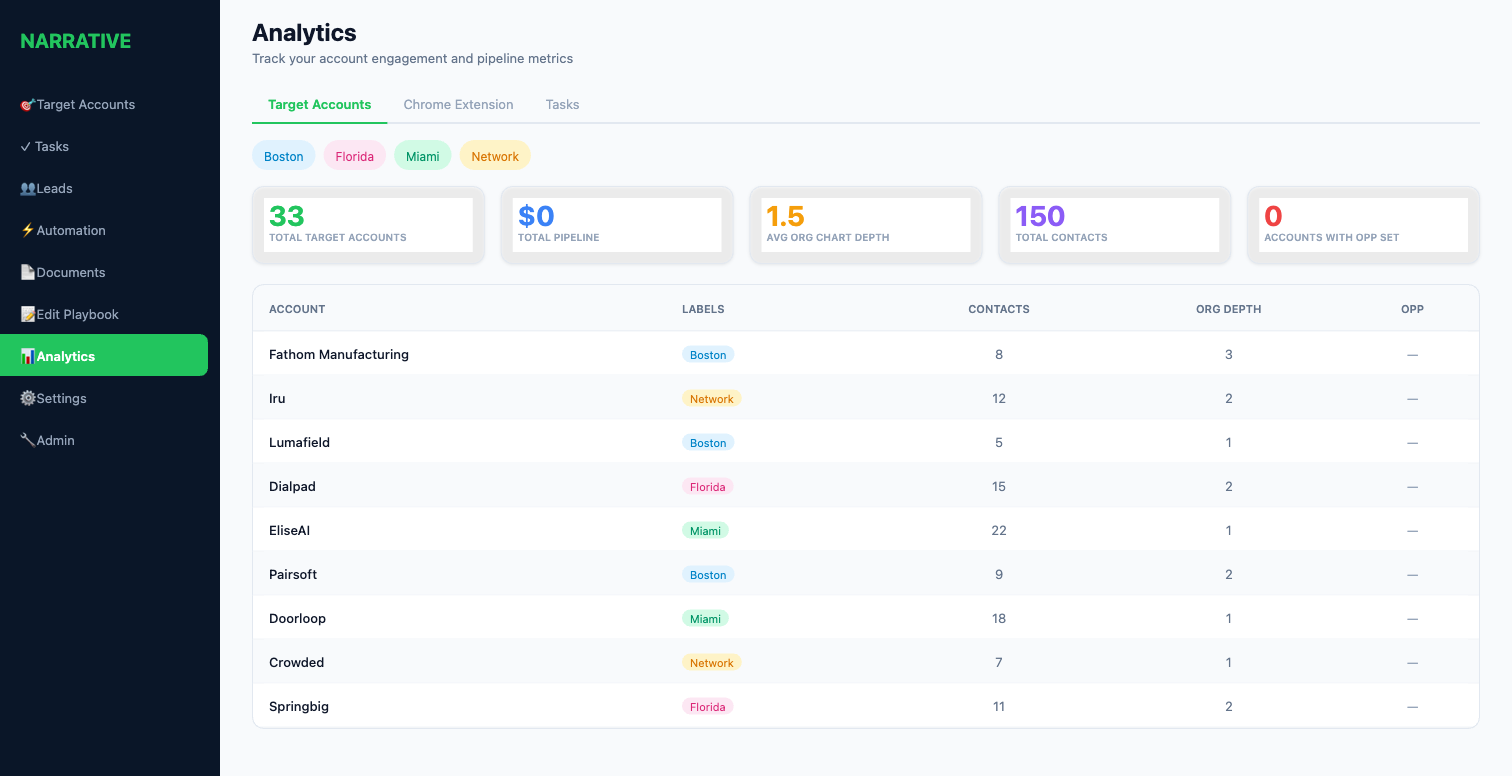The image size is (1512, 776).
Task: Toggle the Boston filter chip
Action: (x=284, y=156)
